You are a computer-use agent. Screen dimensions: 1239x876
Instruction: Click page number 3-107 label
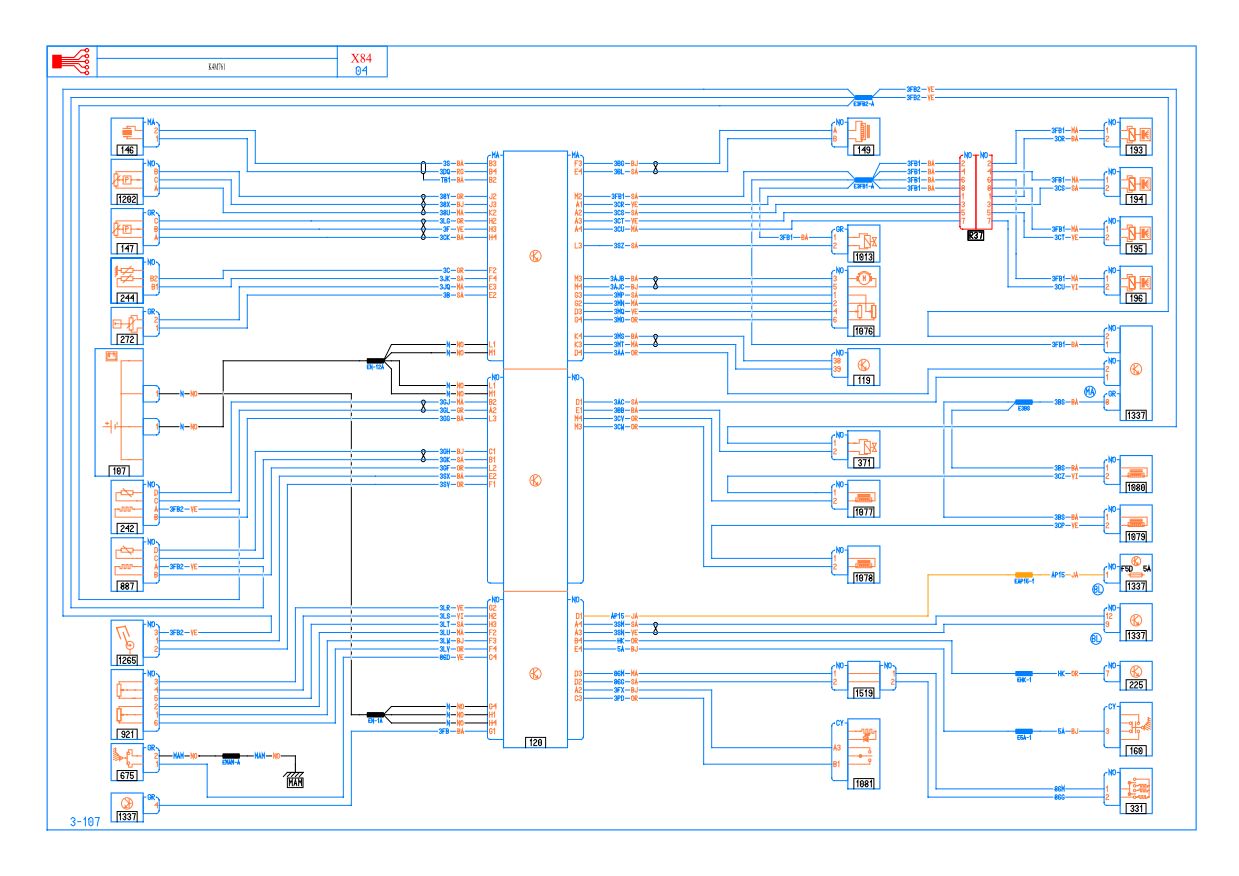(86, 822)
